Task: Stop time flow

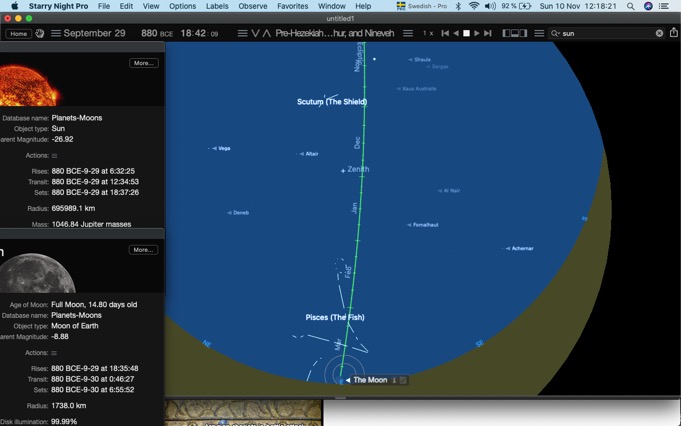Action: [x=466, y=34]
